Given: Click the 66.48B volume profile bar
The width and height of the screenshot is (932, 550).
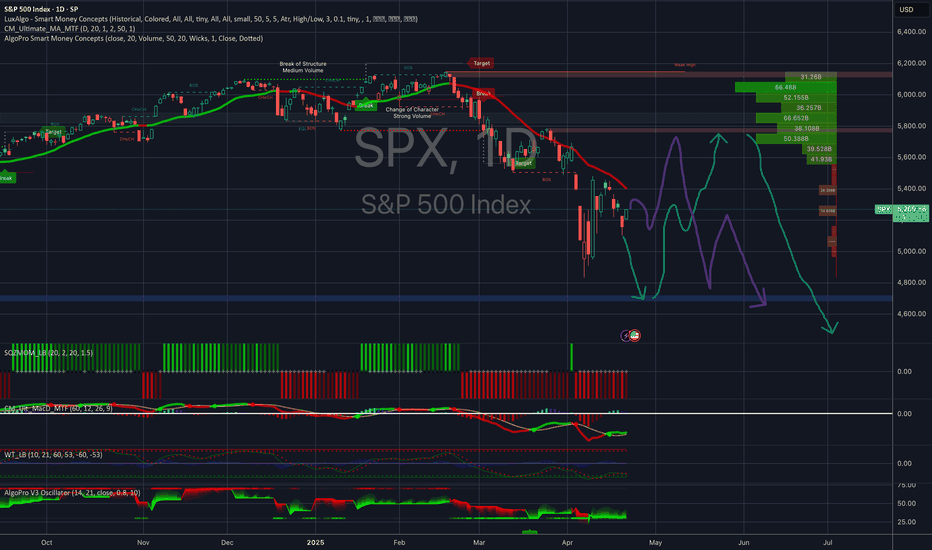Looking at the screenshot, I should (x=785, y=87).
